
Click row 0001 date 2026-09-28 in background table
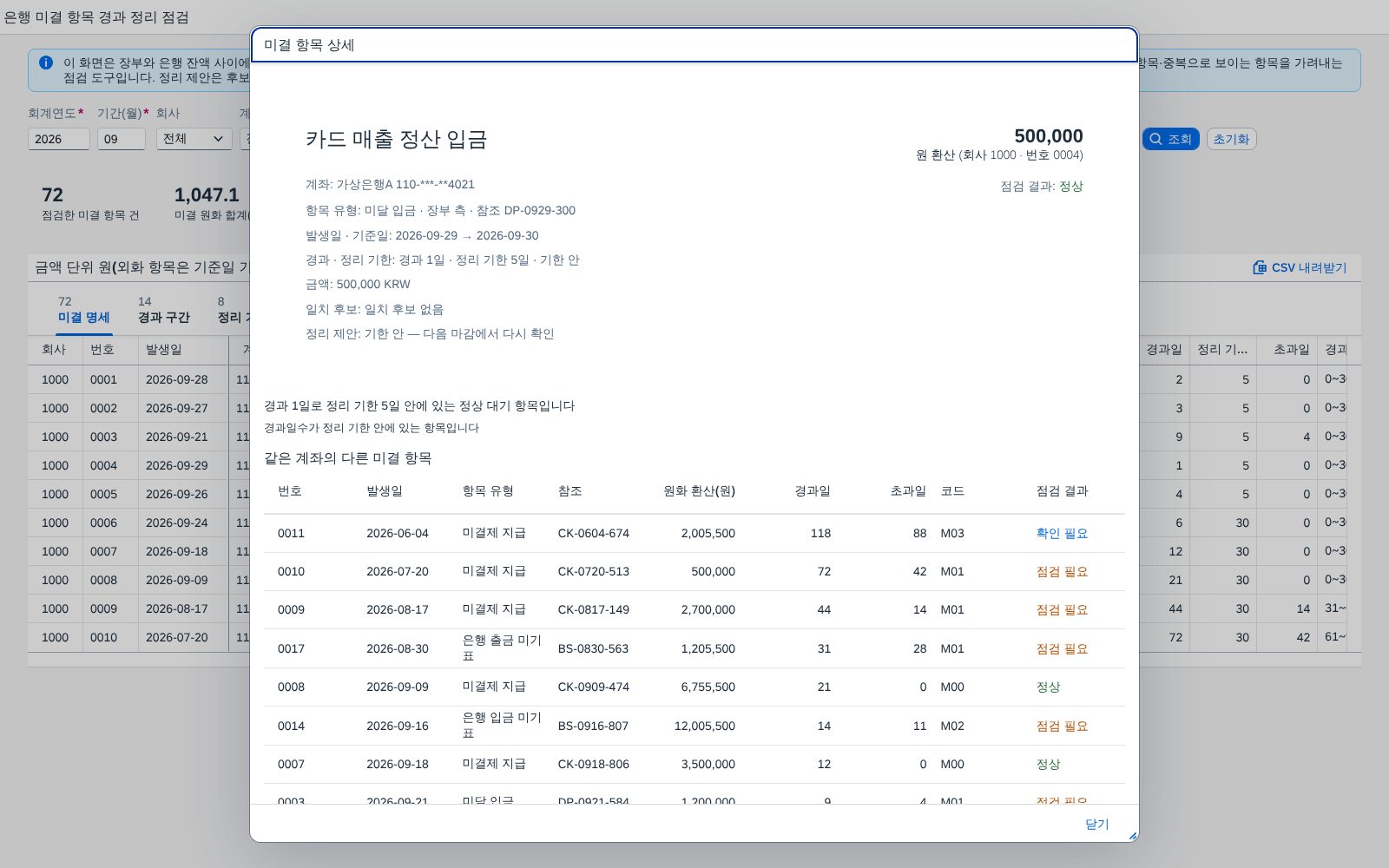coord(176,379)
